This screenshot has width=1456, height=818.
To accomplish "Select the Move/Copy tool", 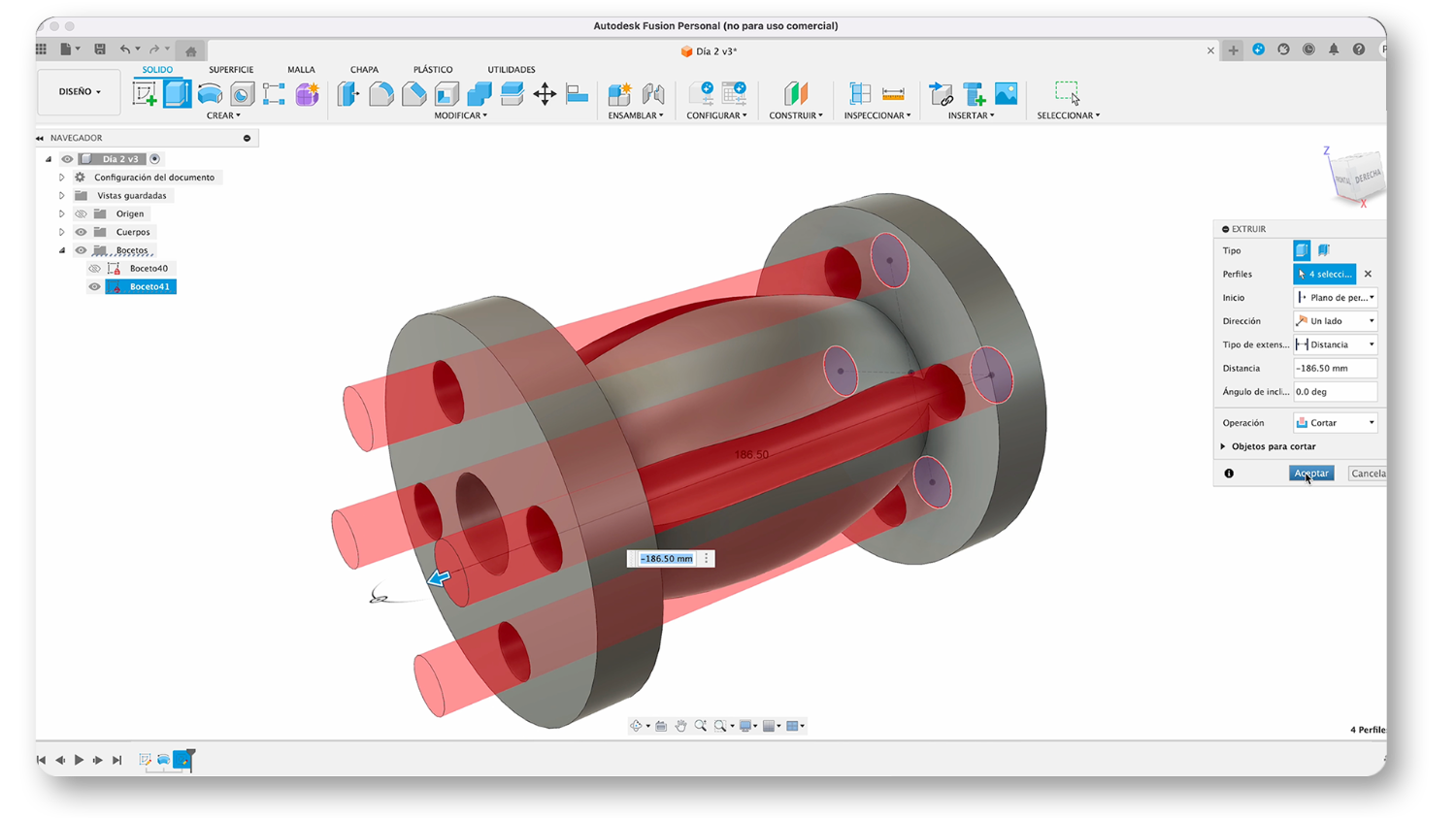I will click(545, 93).
